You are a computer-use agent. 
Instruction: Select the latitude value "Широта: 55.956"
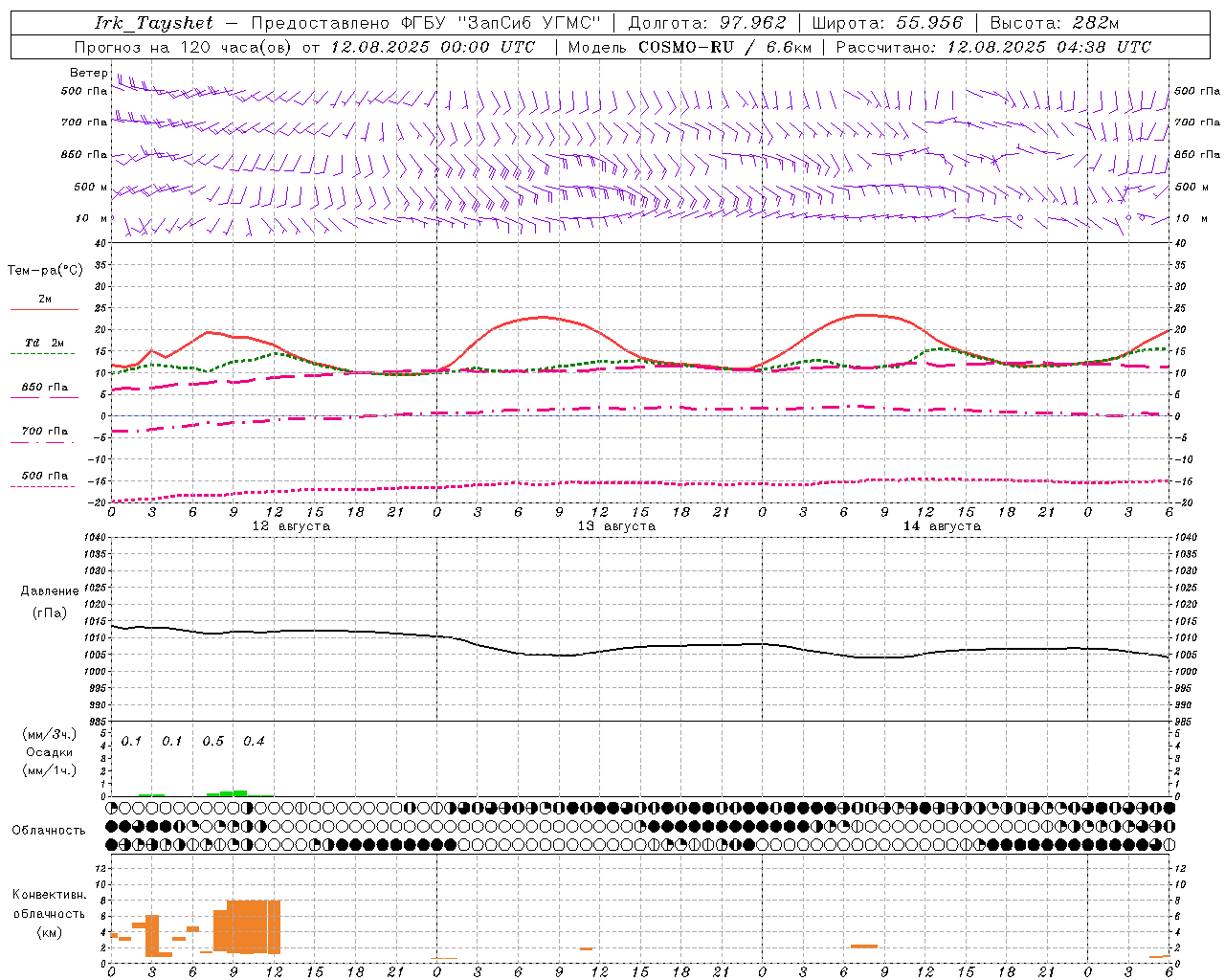tap(887, 23)
